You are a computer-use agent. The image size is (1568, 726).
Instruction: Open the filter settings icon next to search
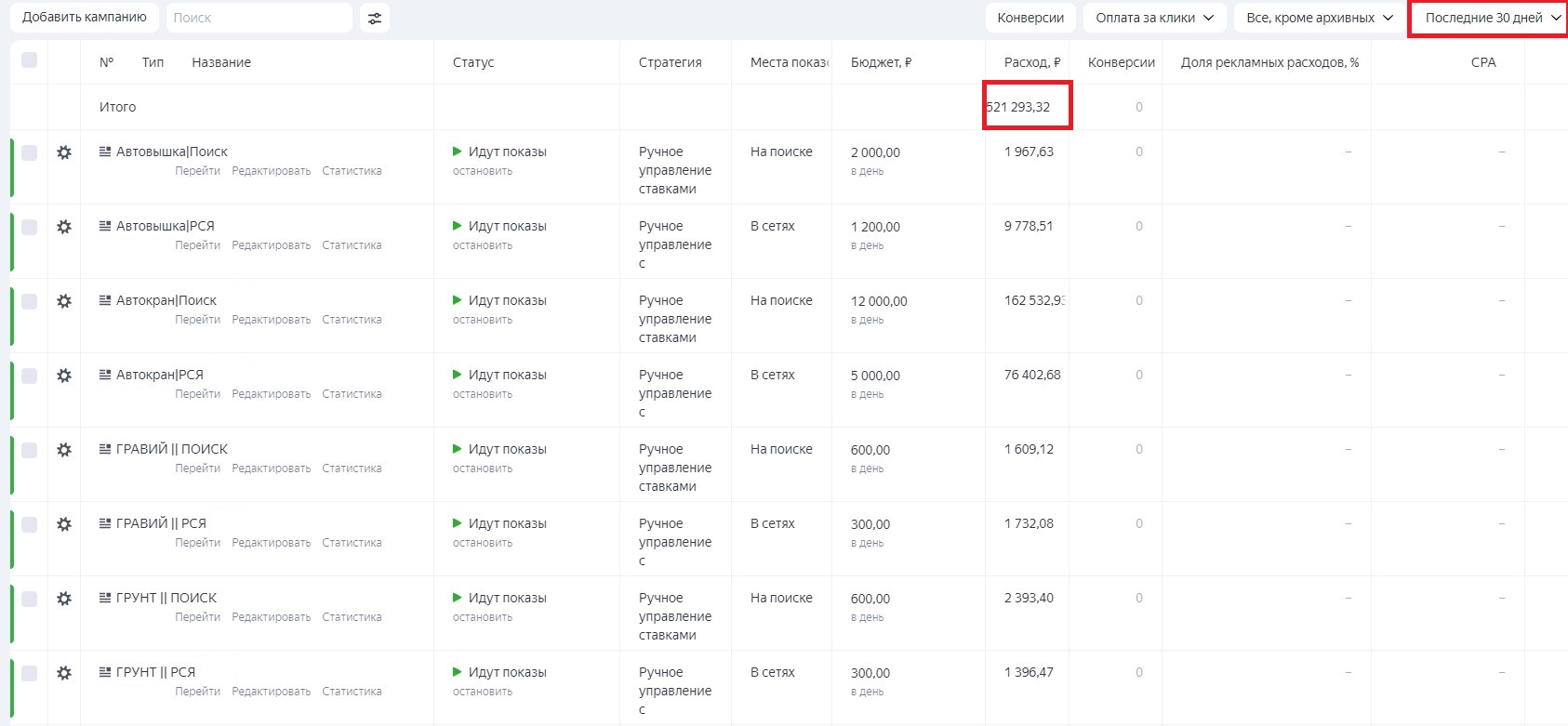(375, 18)
